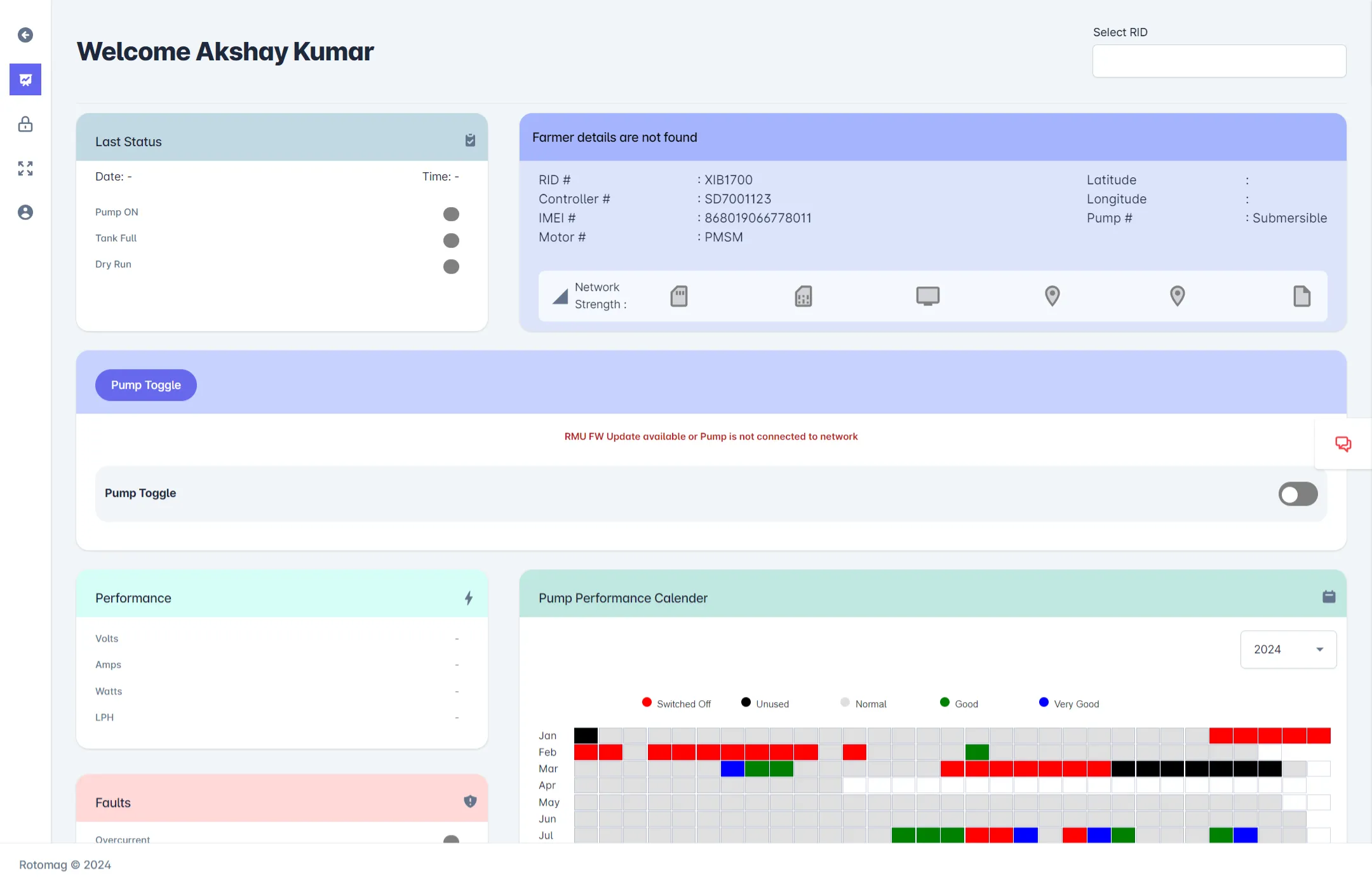Click the second location pin icon
Image resolution: width=1372 pixels, height=887 pixels.
pyautogui.click(x=1178, y=296)
